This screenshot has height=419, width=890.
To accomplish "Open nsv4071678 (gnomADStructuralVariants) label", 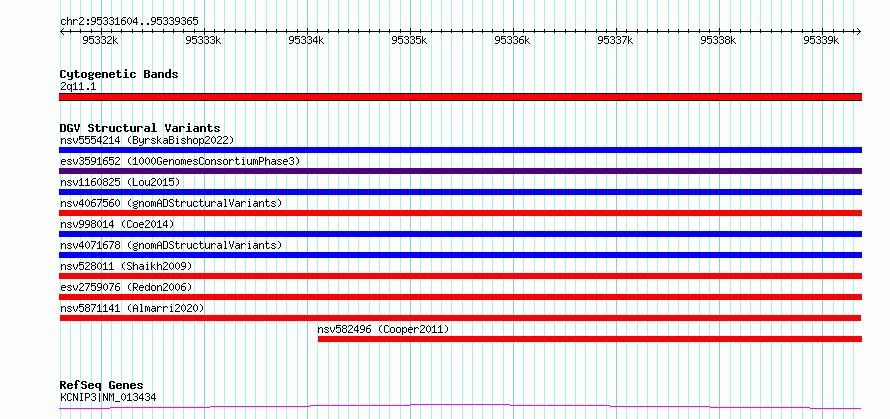I will point(171,245).
